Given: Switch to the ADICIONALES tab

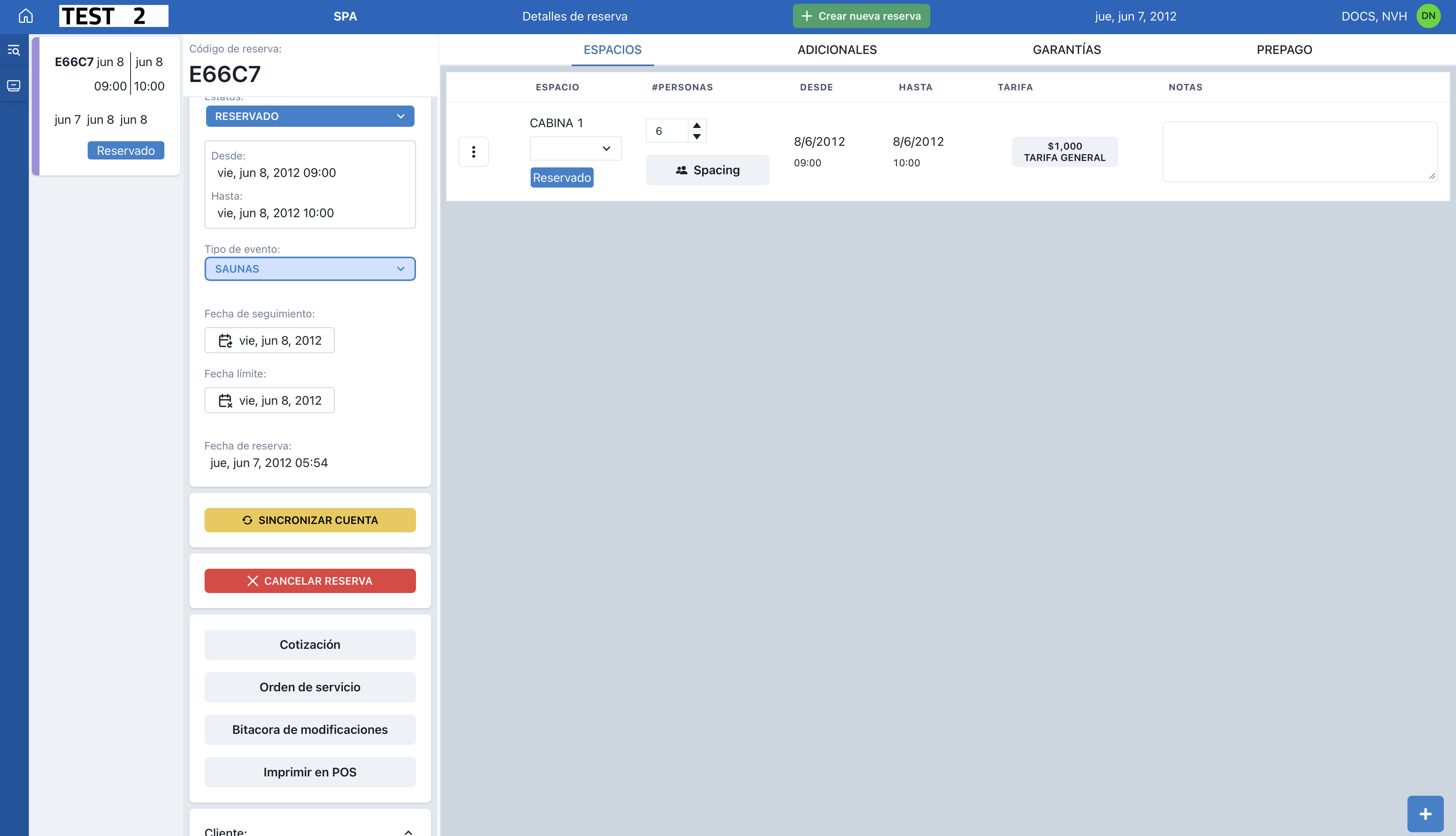Looking at the screenshot, I should pyautogui.click(x=837, y=49).
